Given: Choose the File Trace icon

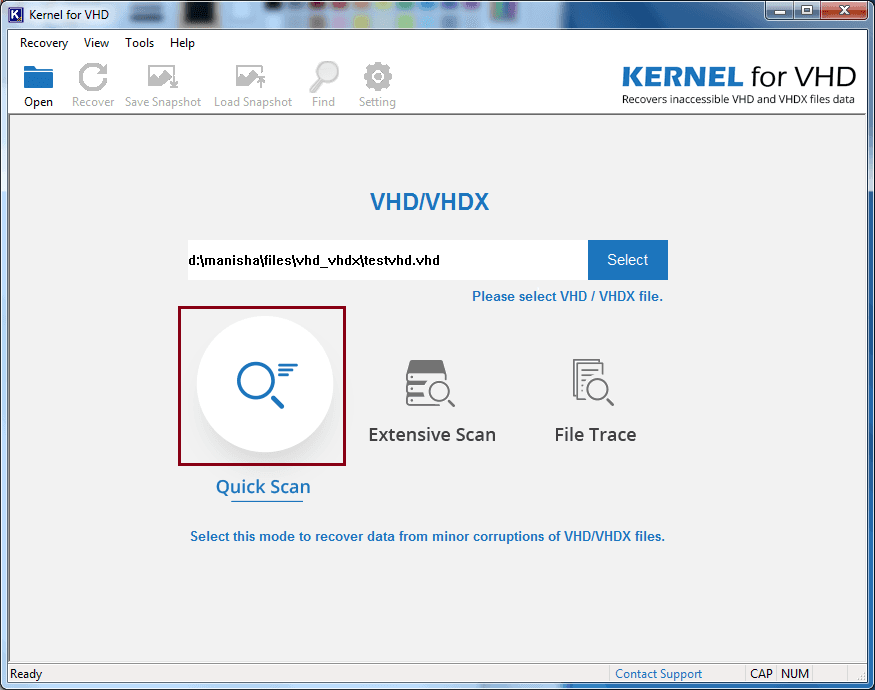Looking at the screenshot, I should tap(593, 382).
